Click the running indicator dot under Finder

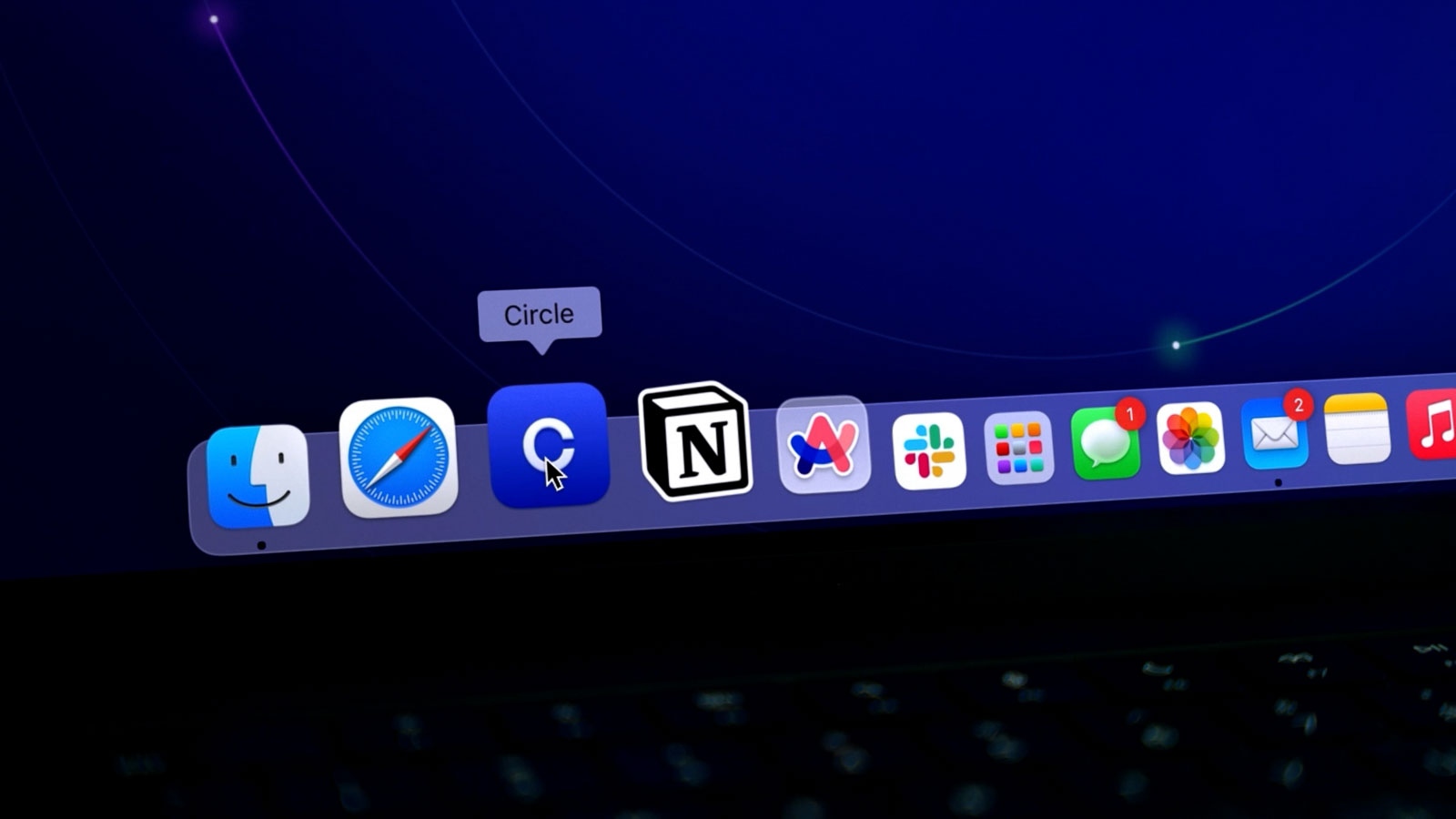coord(262,544)
